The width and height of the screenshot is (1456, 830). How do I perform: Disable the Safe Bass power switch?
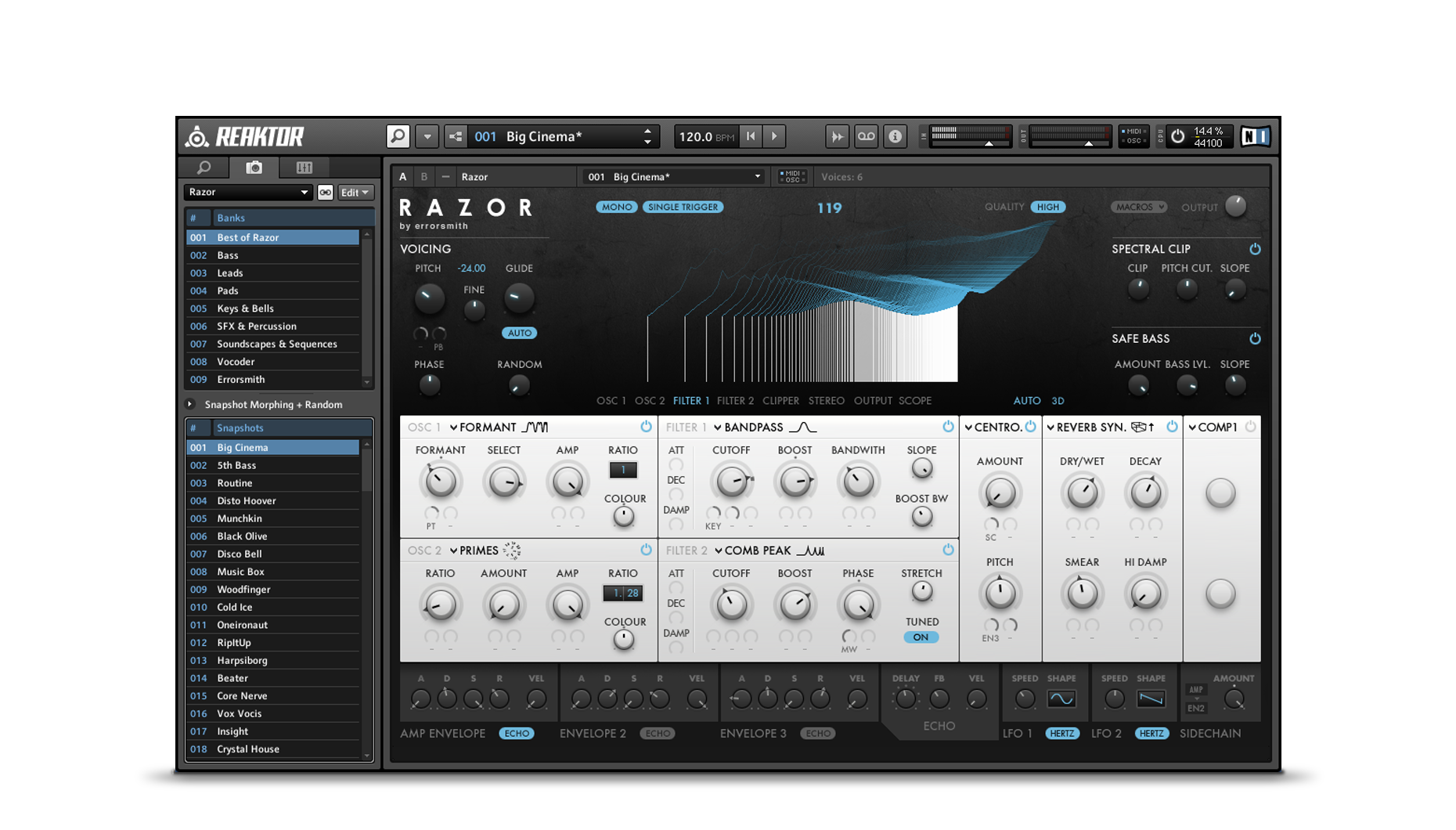[x=1255, y=338]
